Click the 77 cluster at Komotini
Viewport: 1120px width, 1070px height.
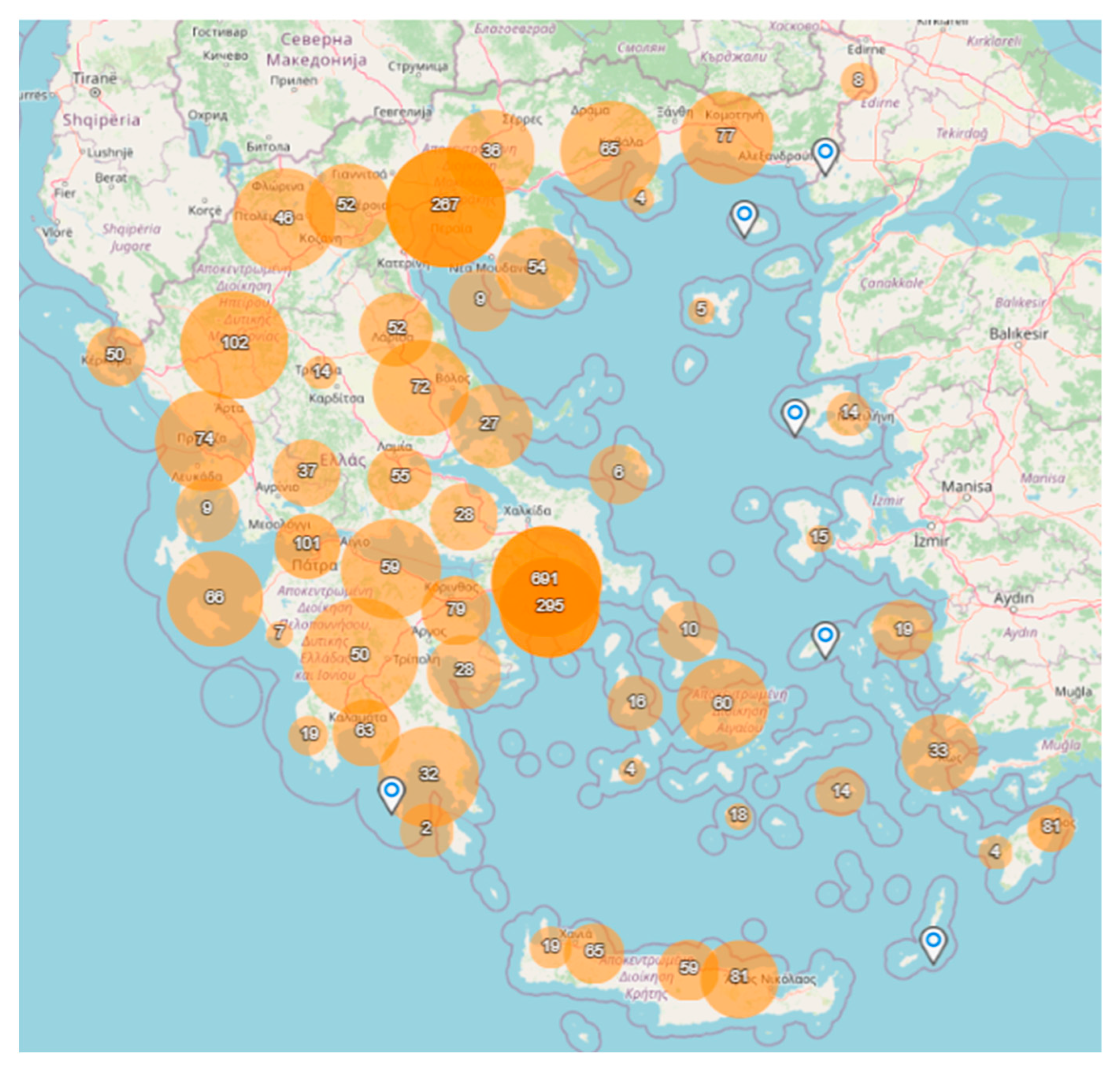[x=726, y=136]
